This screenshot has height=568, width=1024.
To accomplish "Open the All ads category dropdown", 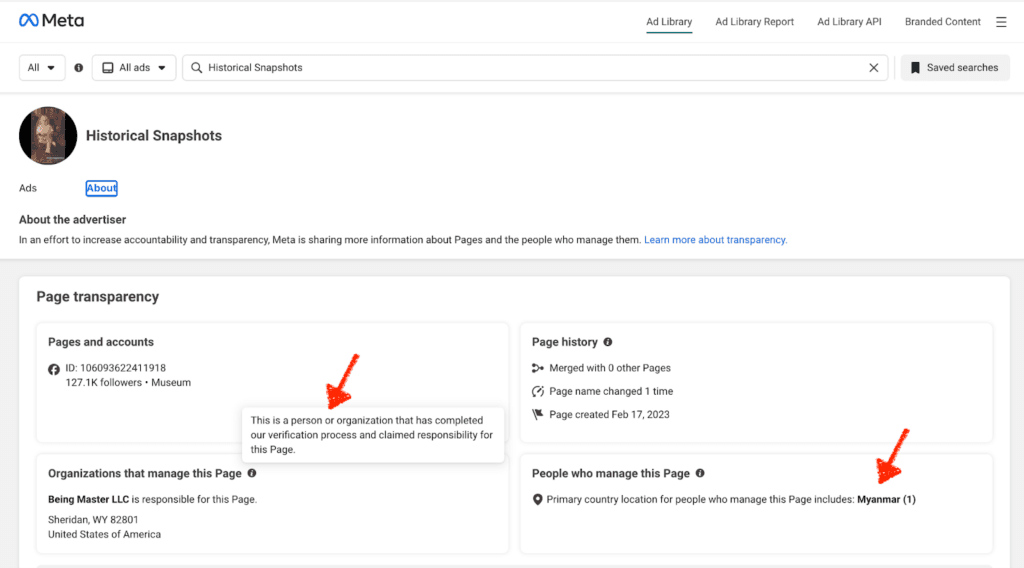I will point(134,68).
